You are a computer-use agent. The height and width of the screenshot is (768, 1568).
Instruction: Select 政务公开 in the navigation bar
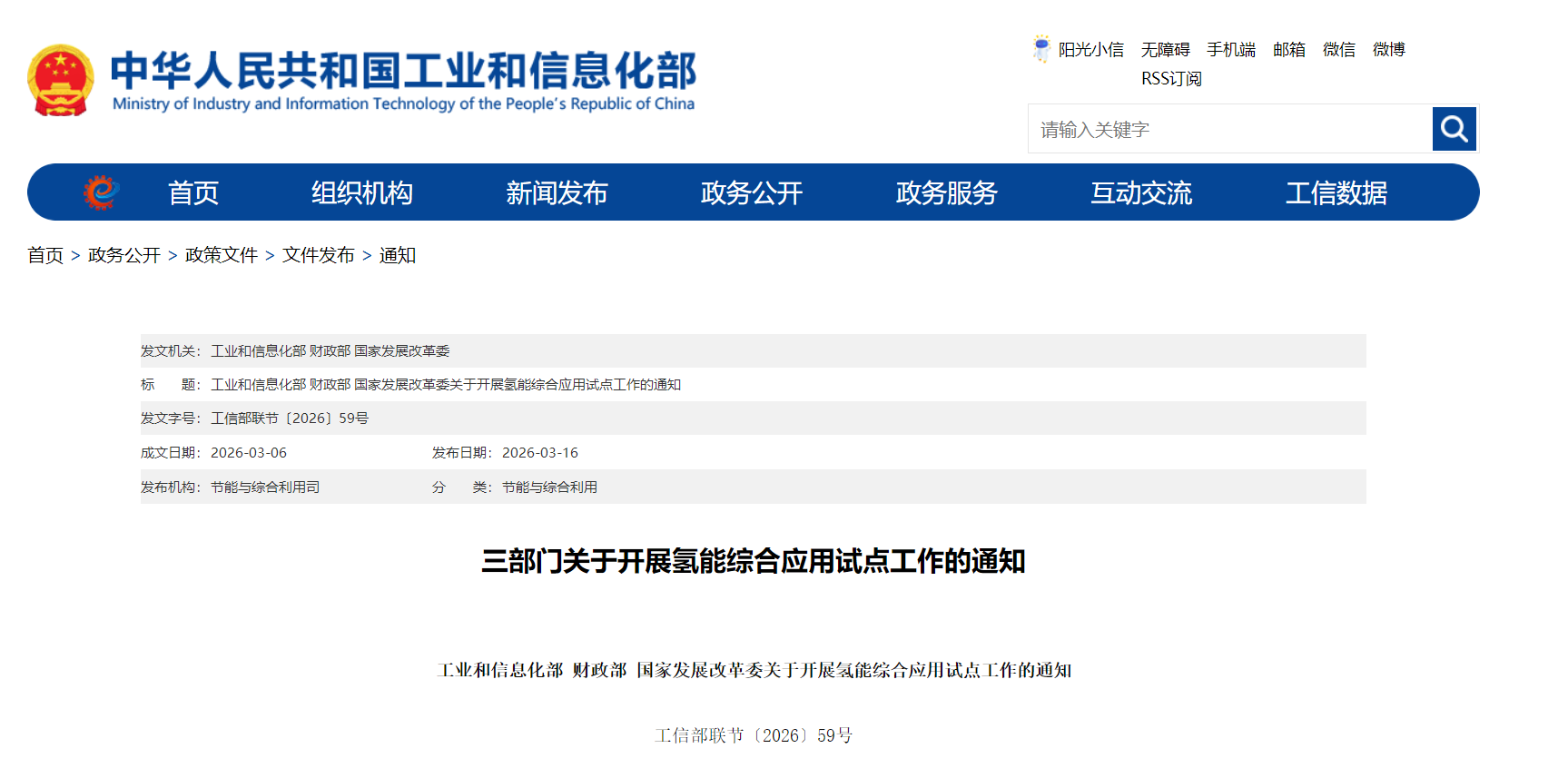[x=751, y=192]
